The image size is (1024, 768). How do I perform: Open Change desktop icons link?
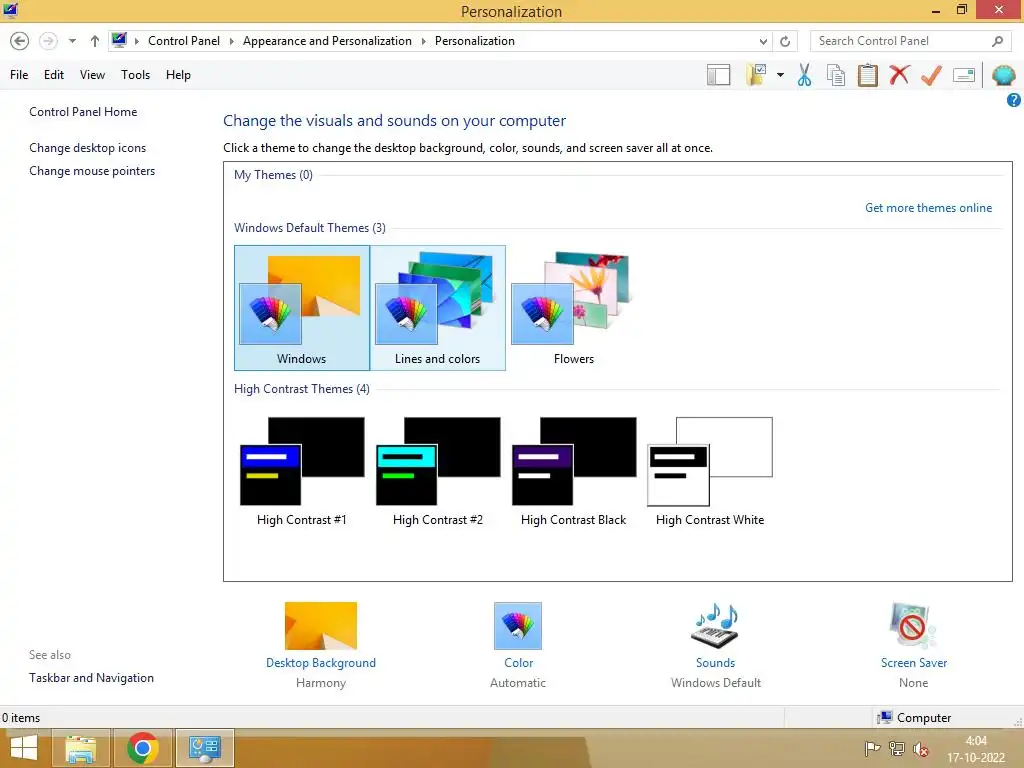coord(88,148)
